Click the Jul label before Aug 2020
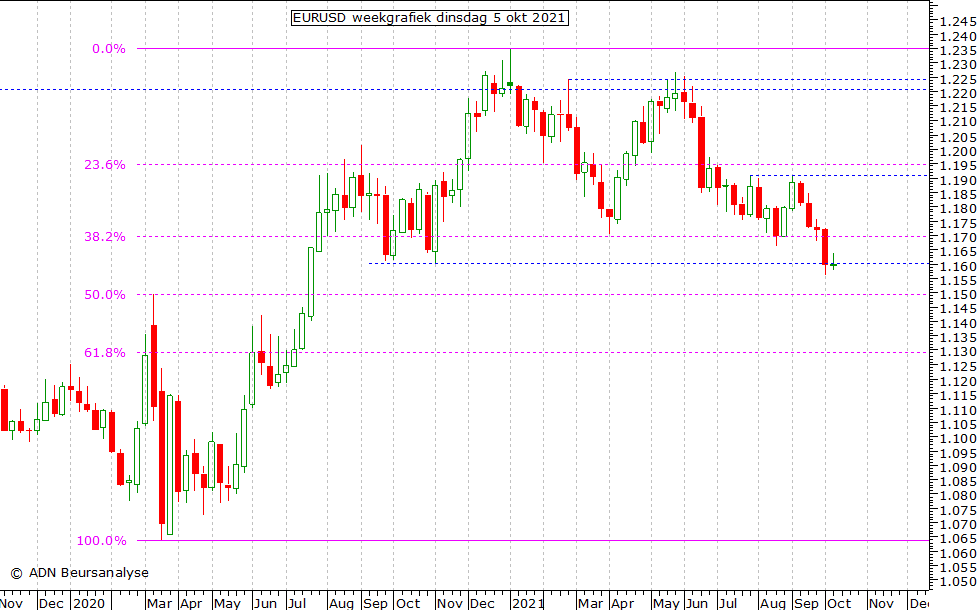The image size is (980, 610). click(x=296, y=603)
